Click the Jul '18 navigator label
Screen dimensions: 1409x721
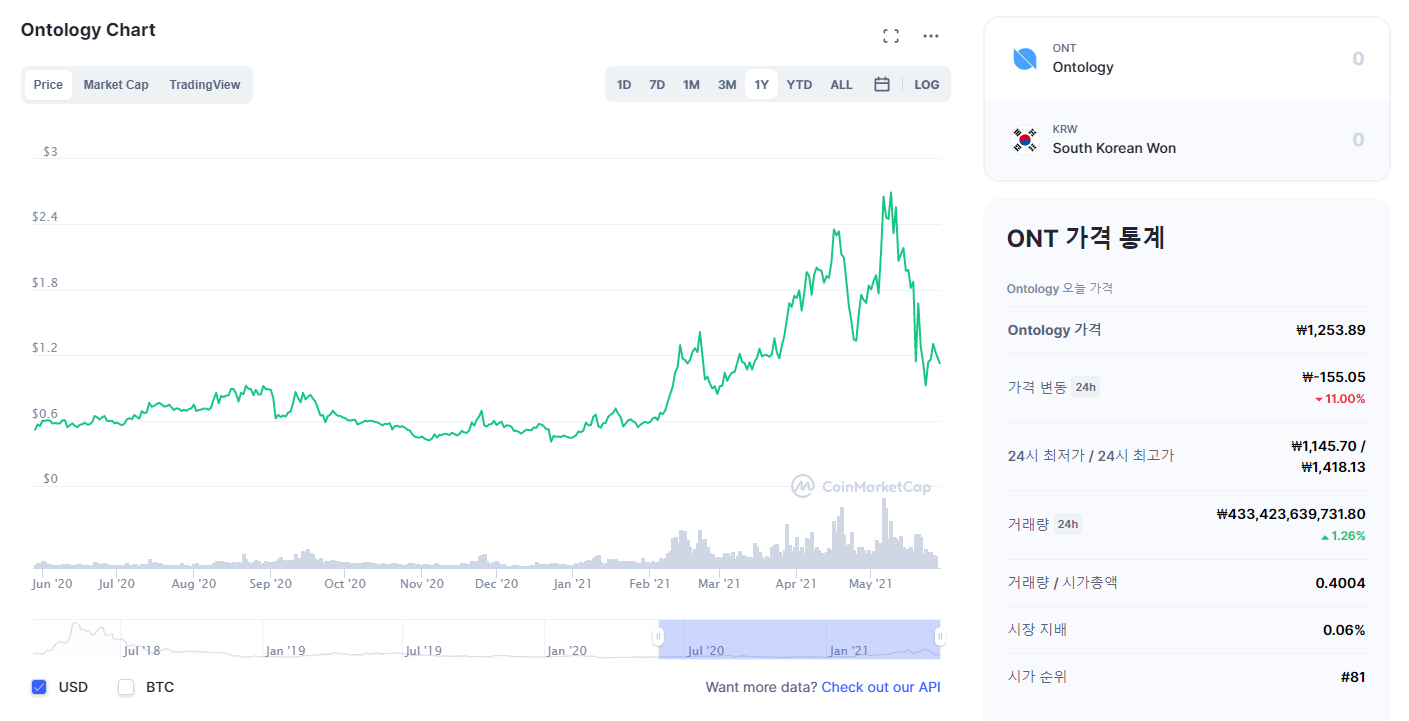(x=142, y=651)
